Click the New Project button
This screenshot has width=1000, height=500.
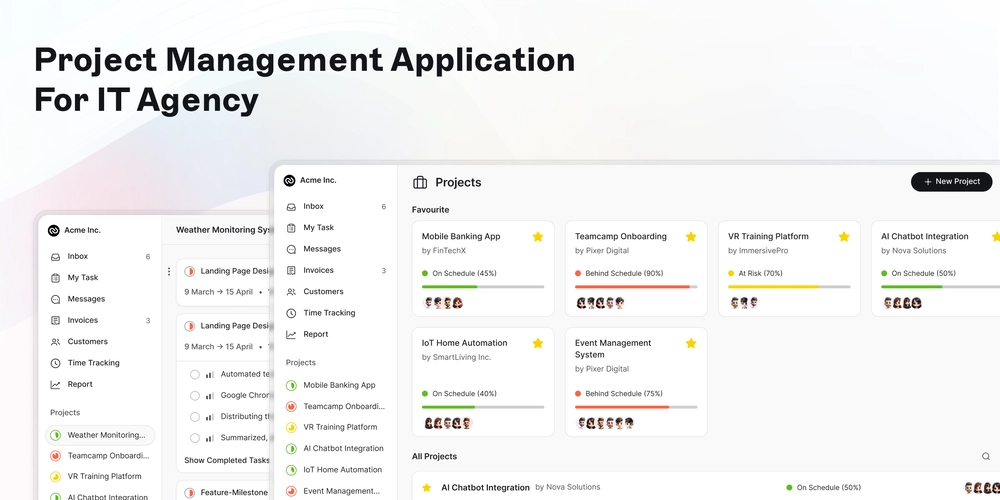click(x=951, y=182)
